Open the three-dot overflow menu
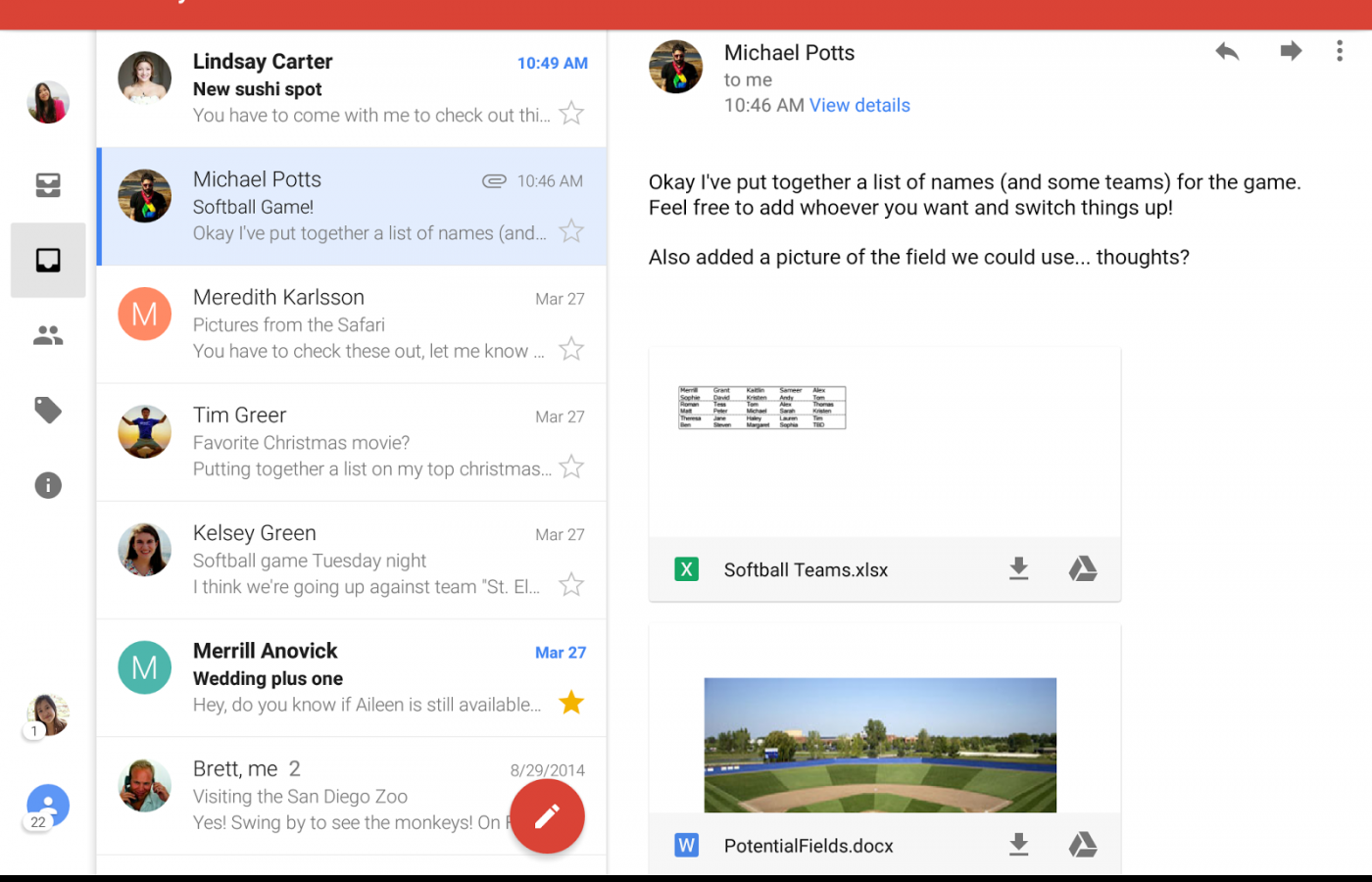1372x882 pixels. coord(1340,51)
